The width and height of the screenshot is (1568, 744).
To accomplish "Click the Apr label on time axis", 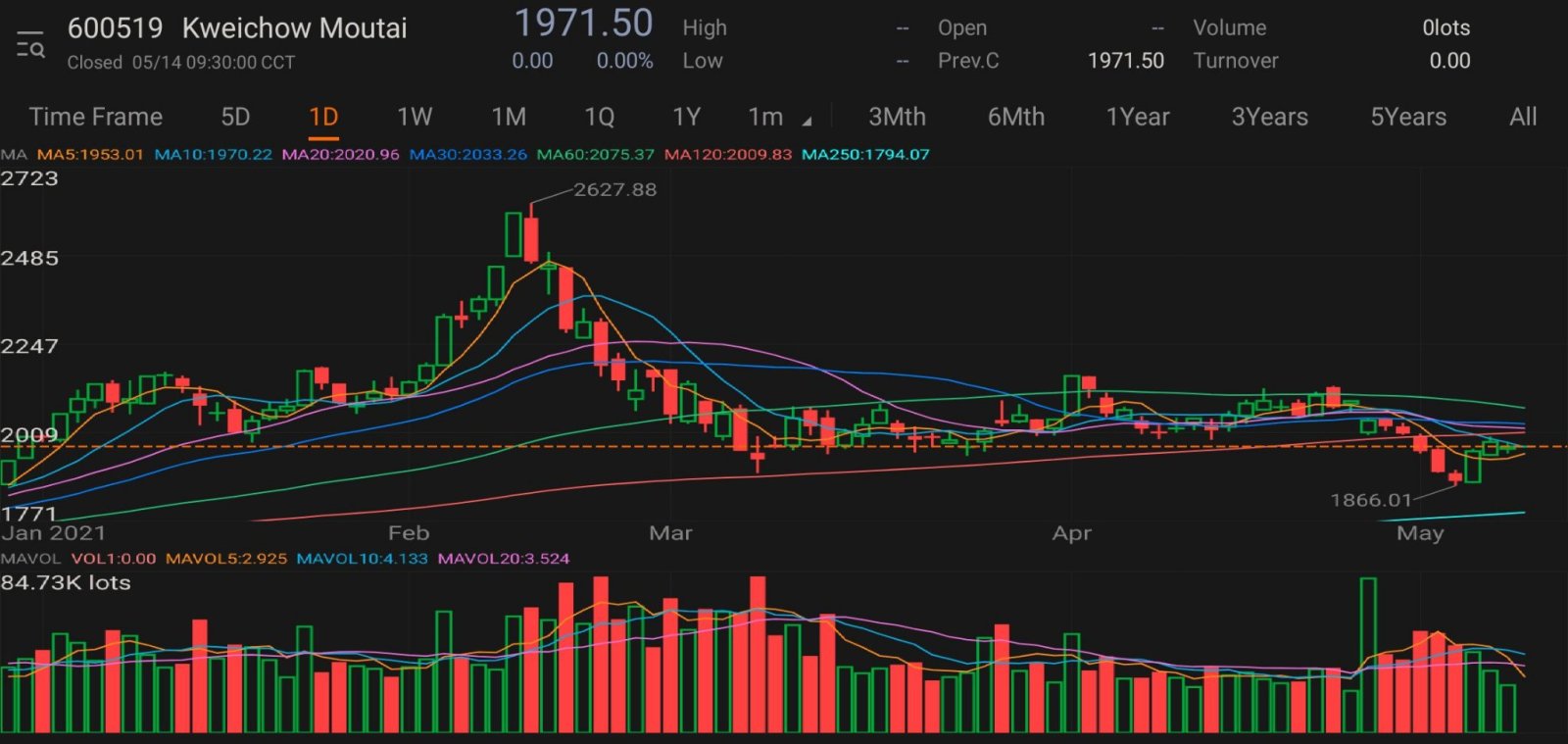I will 1071,533.
